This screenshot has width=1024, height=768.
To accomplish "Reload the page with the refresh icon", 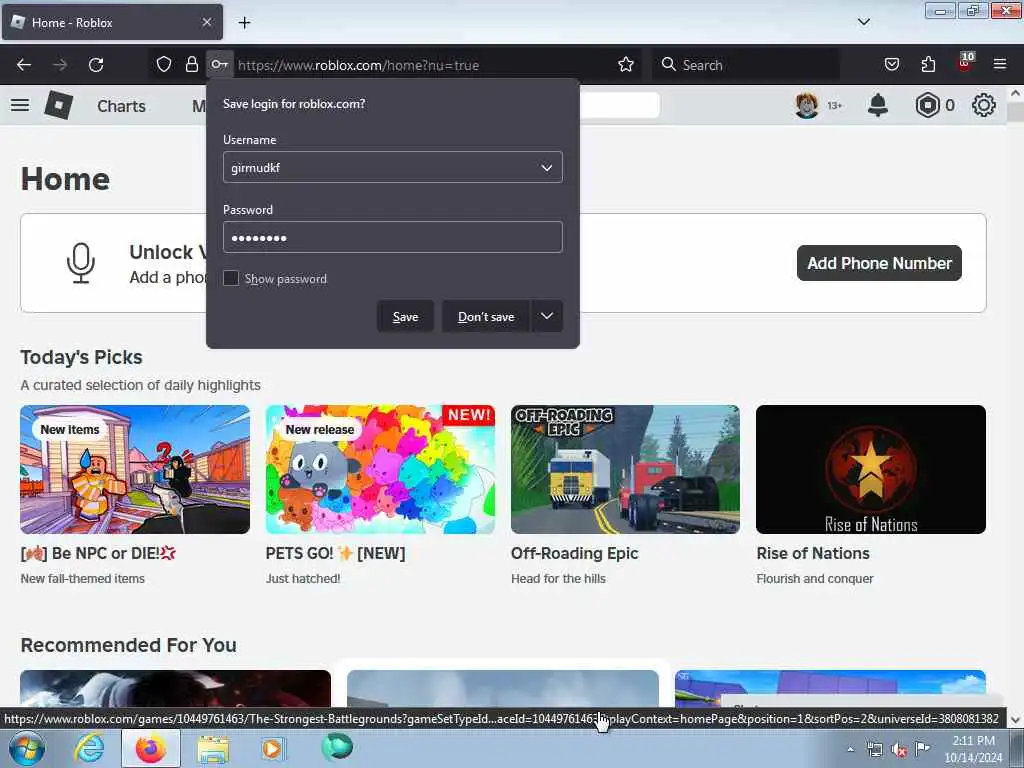I will click(x=96, y=65).
